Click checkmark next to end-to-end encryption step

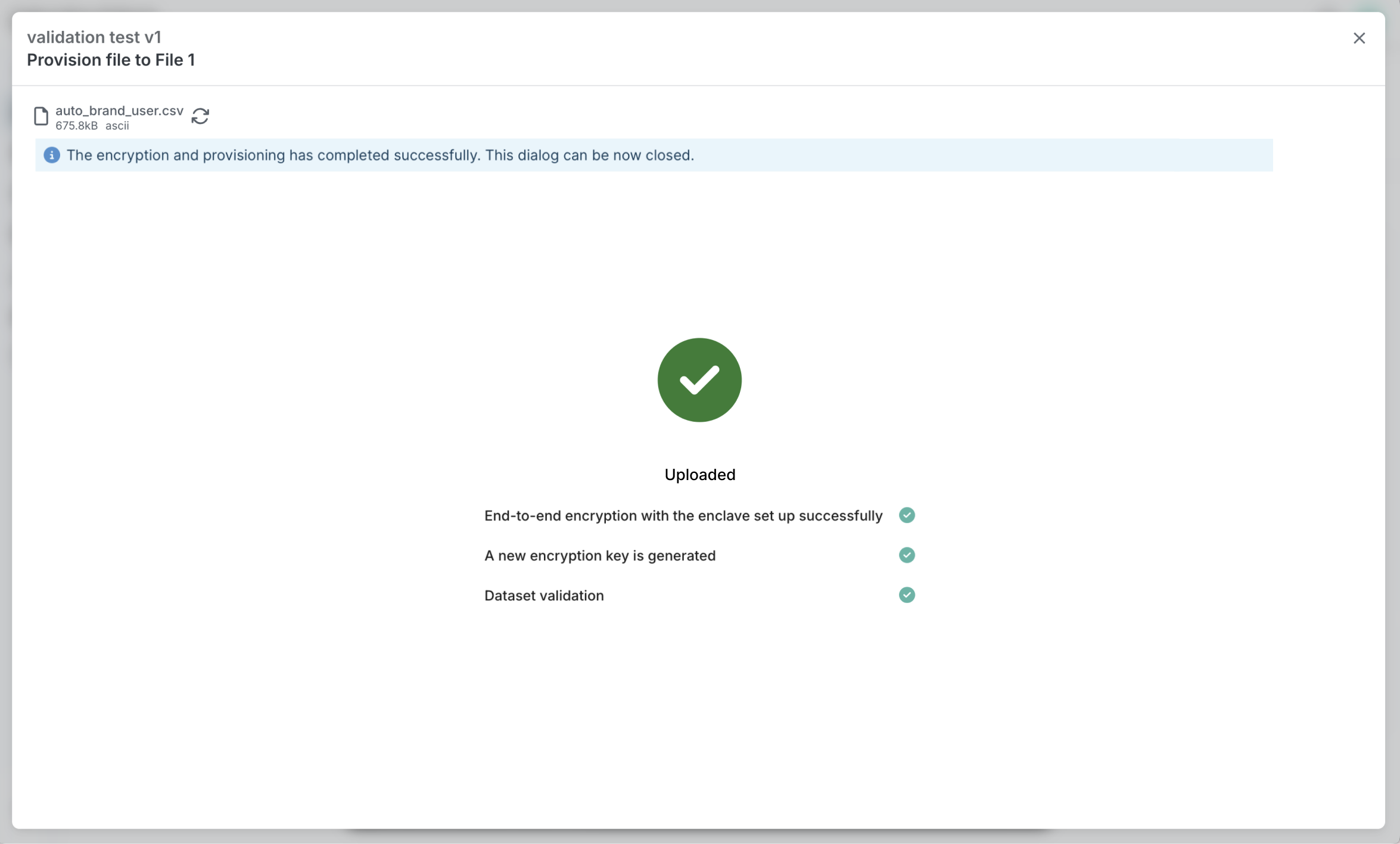tap(907, 515)
